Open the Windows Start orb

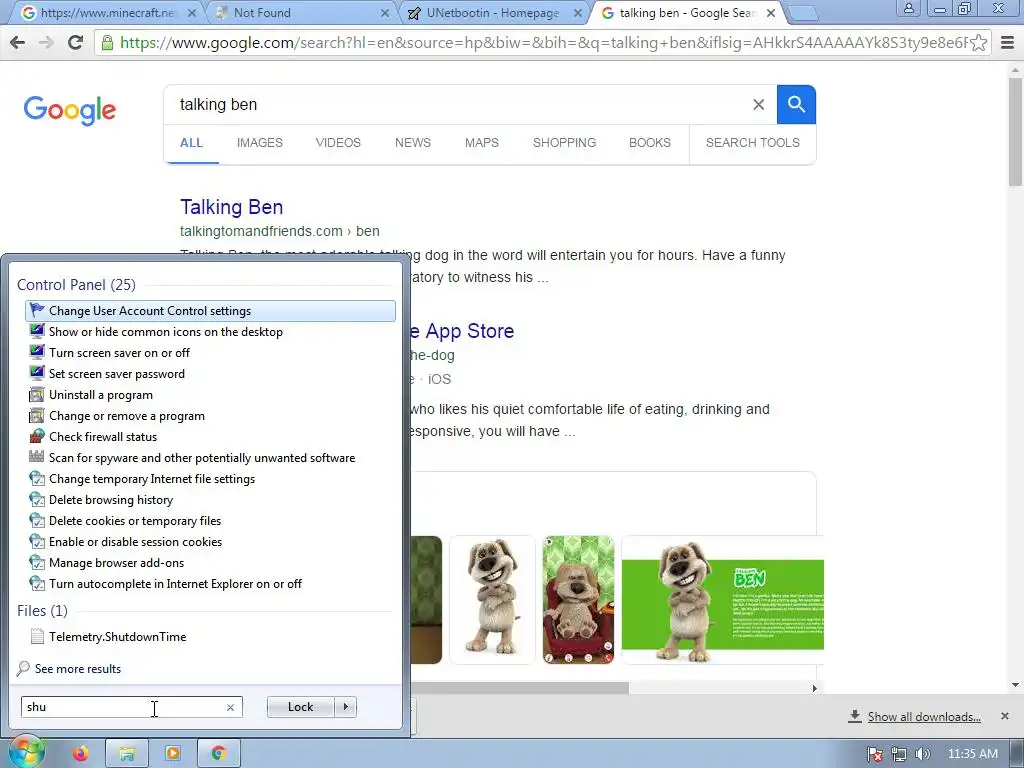tap(26, 753)
